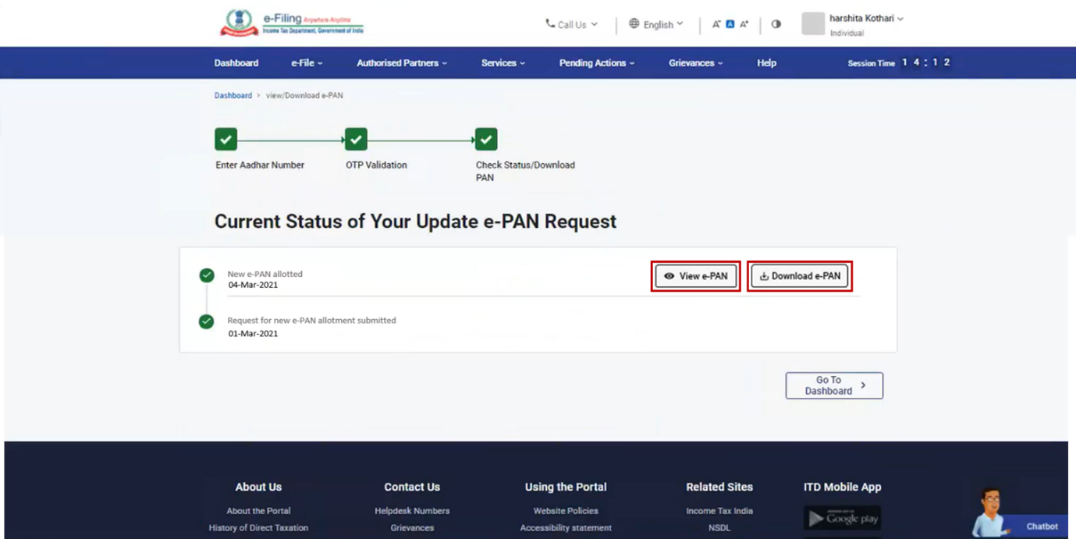Click the OTP Validation step checkmark

coord(356,140)
